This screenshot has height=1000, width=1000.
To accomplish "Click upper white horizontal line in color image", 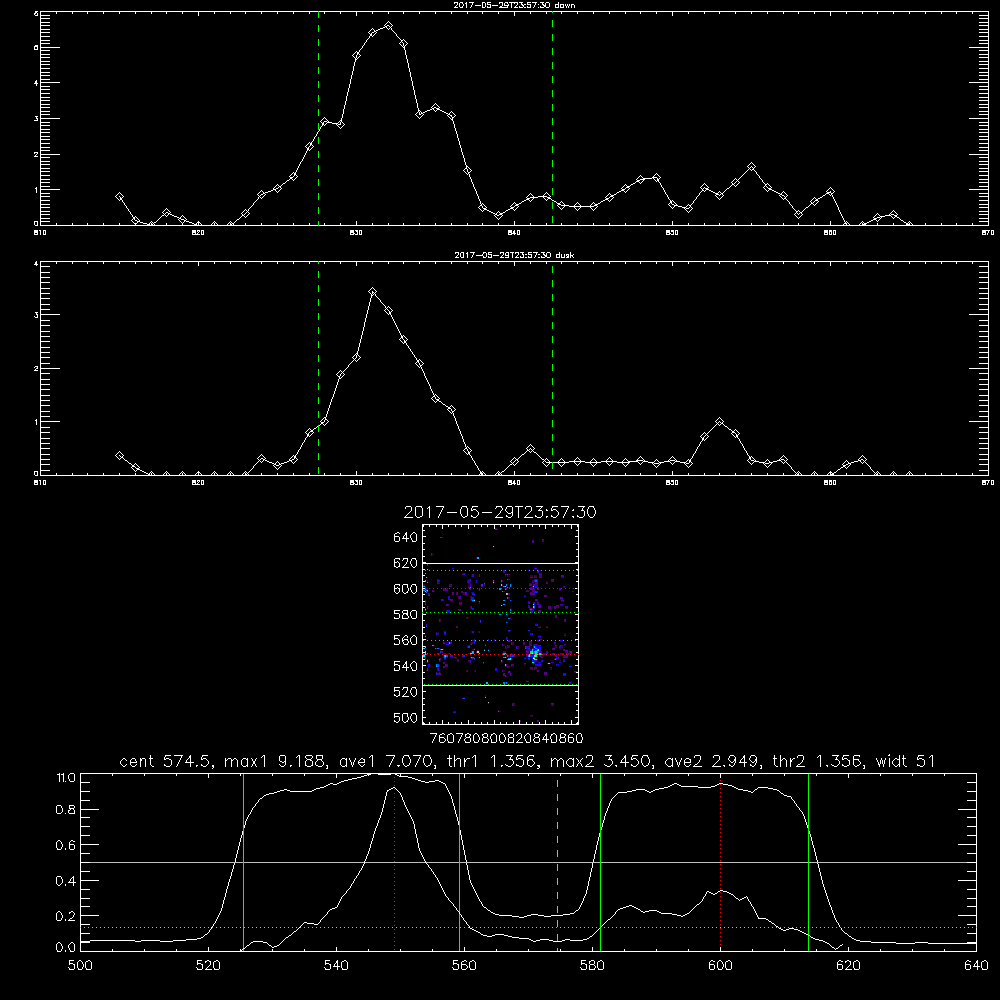I will 500,564.
